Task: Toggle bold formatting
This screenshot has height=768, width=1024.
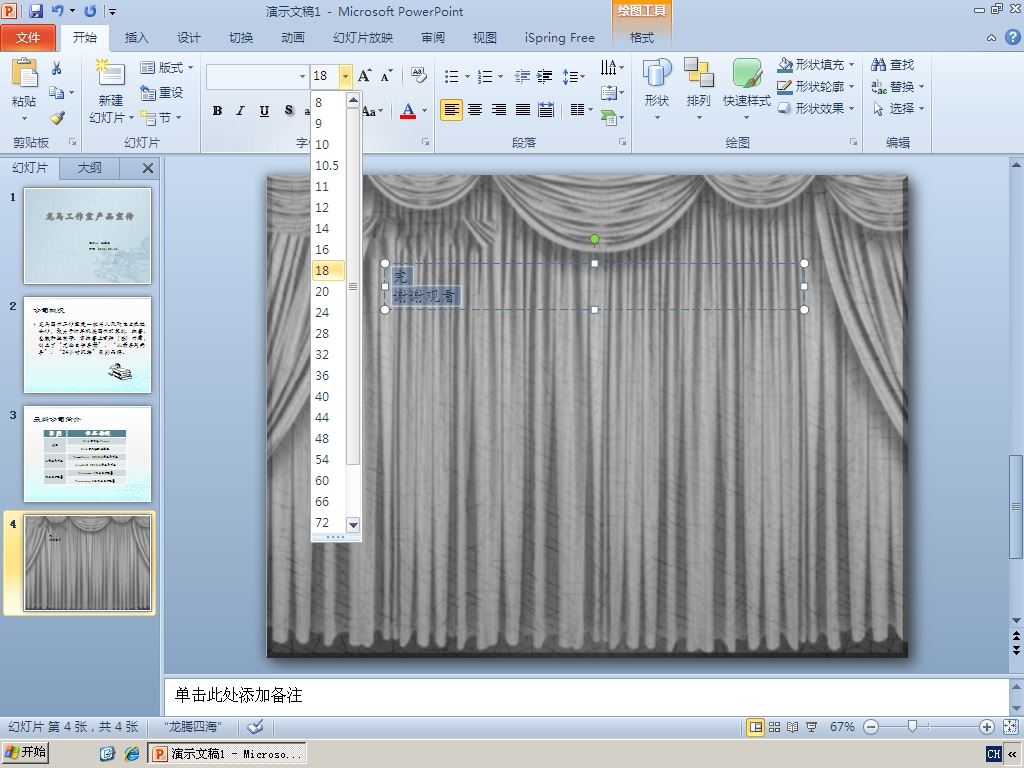Action: [x=217, y=110]
